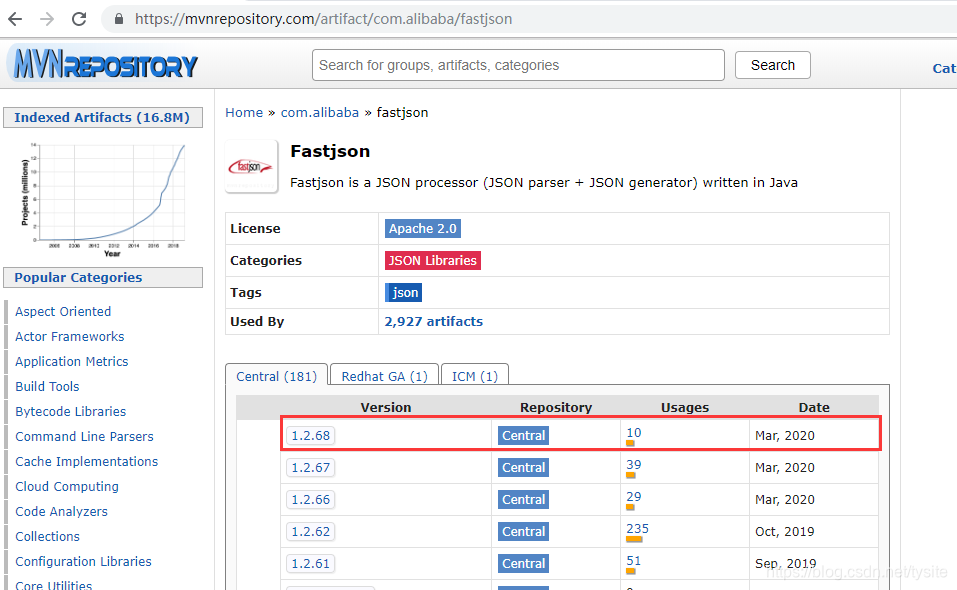Click the browser forward navigation arrow
Viewport: 957px width, 590px height.
coord(47,18)
